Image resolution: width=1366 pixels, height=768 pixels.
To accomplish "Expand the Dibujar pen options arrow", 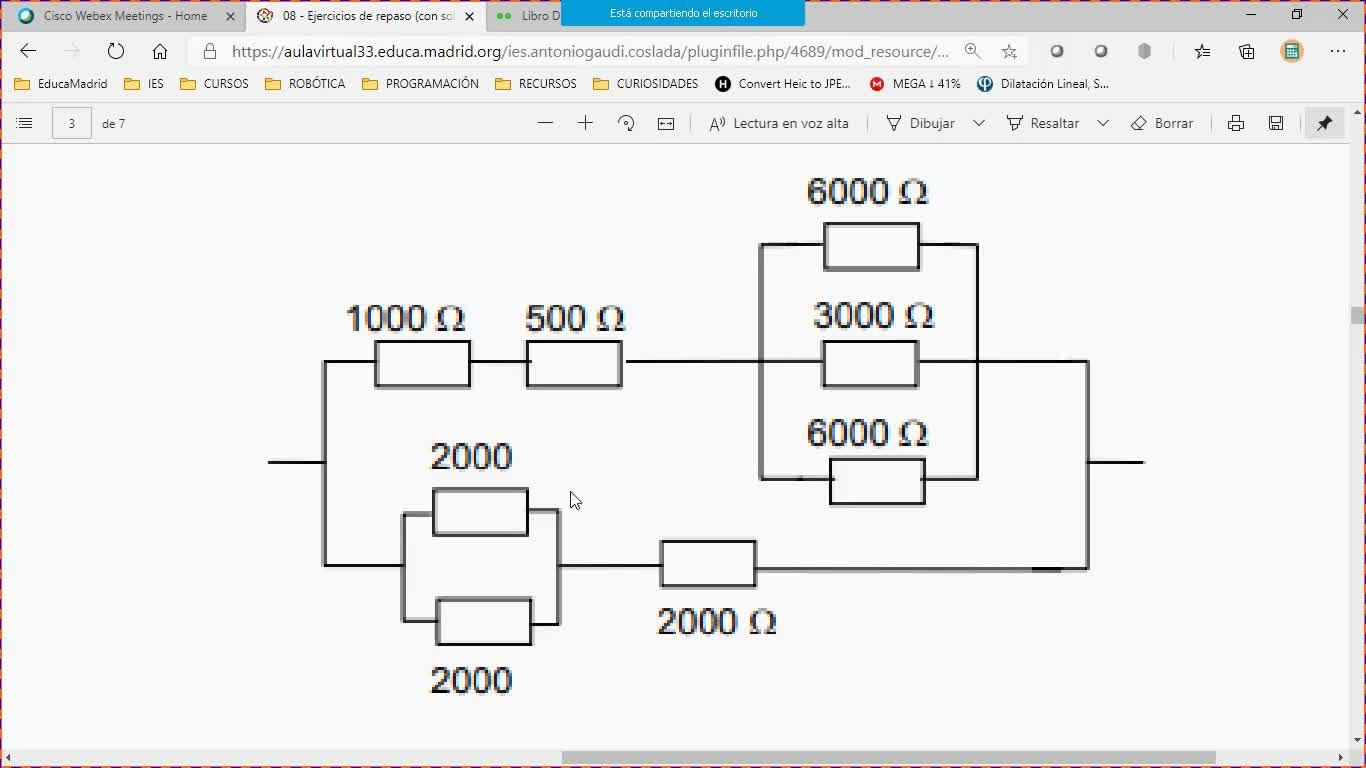I will (979, 123).
